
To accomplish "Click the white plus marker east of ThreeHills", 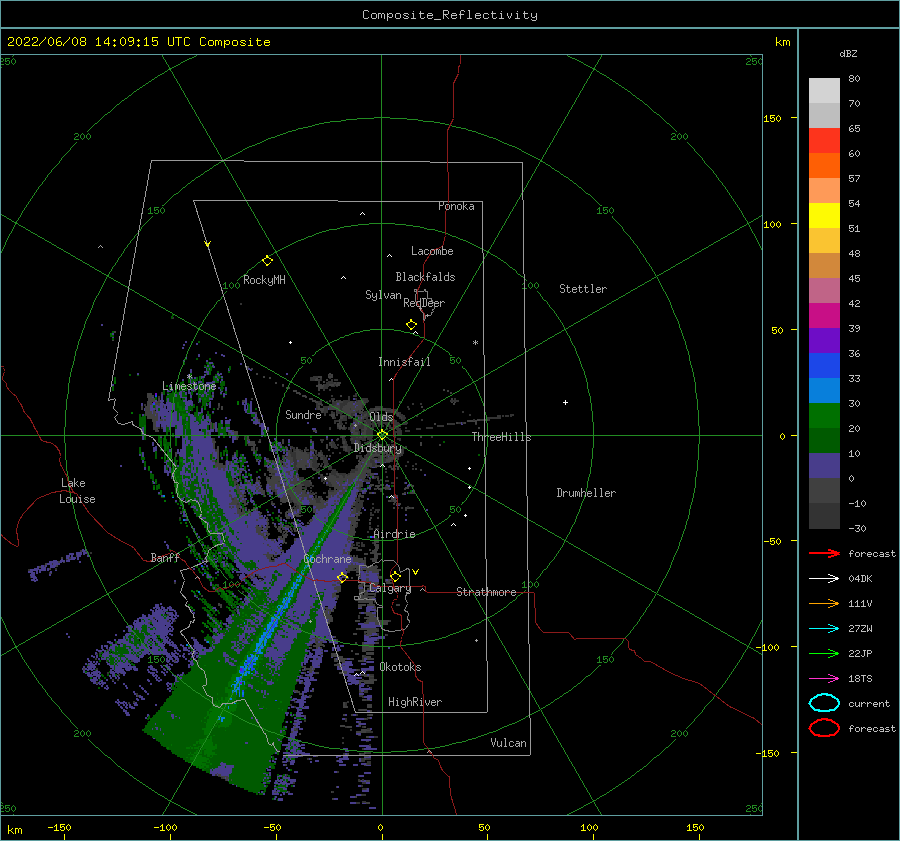I will [565, 402].
